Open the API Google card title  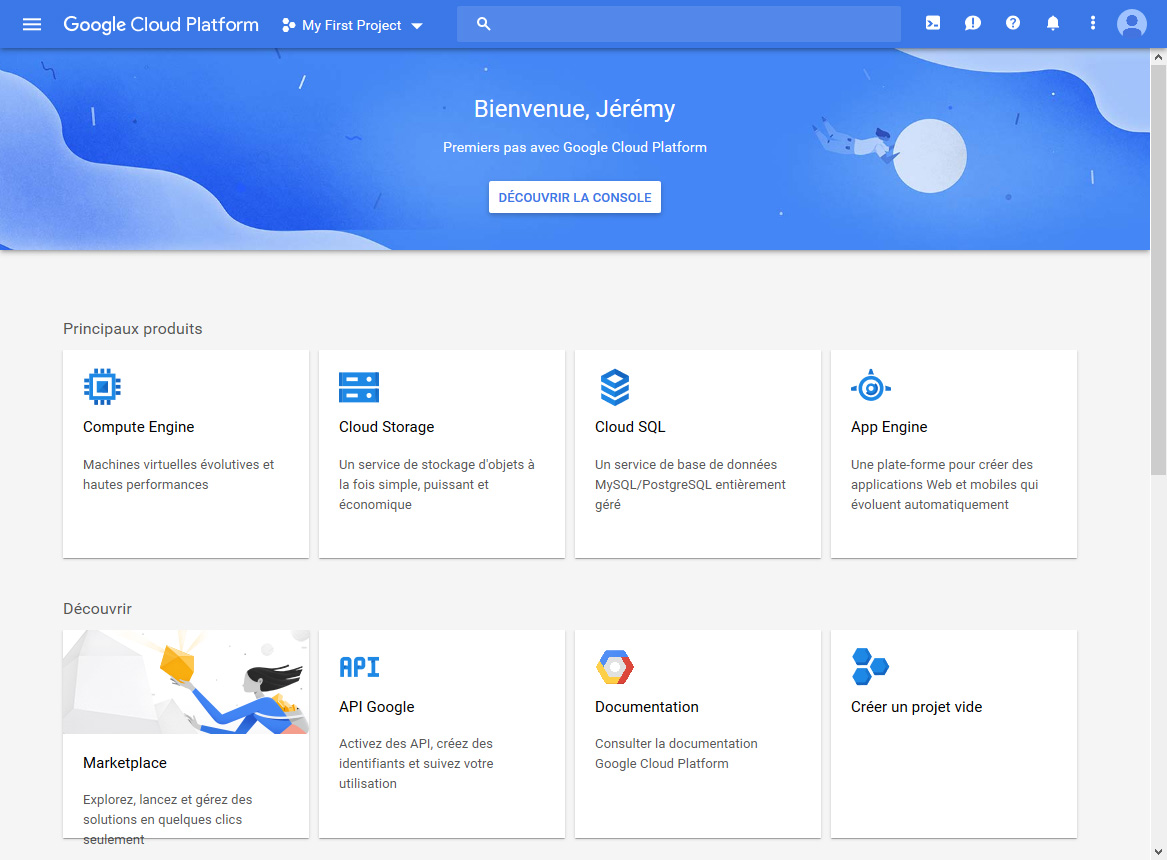(x=377, y=707)
